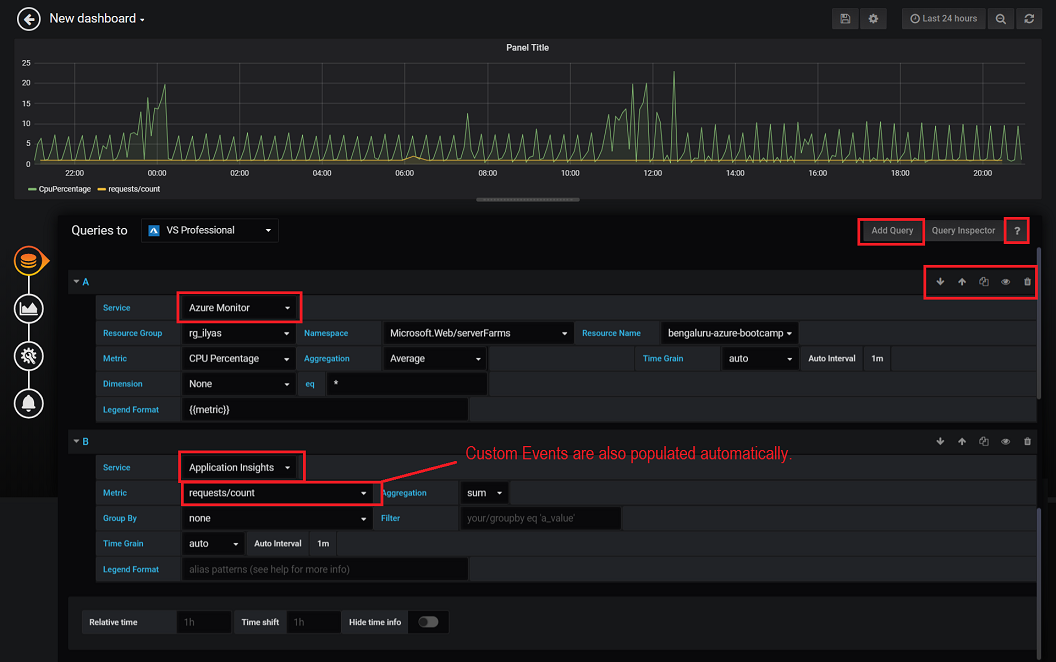Open query B Time Grain auto dropdown
The image size is (1056, 662).
pyautogui.click(x=213, y=543)
